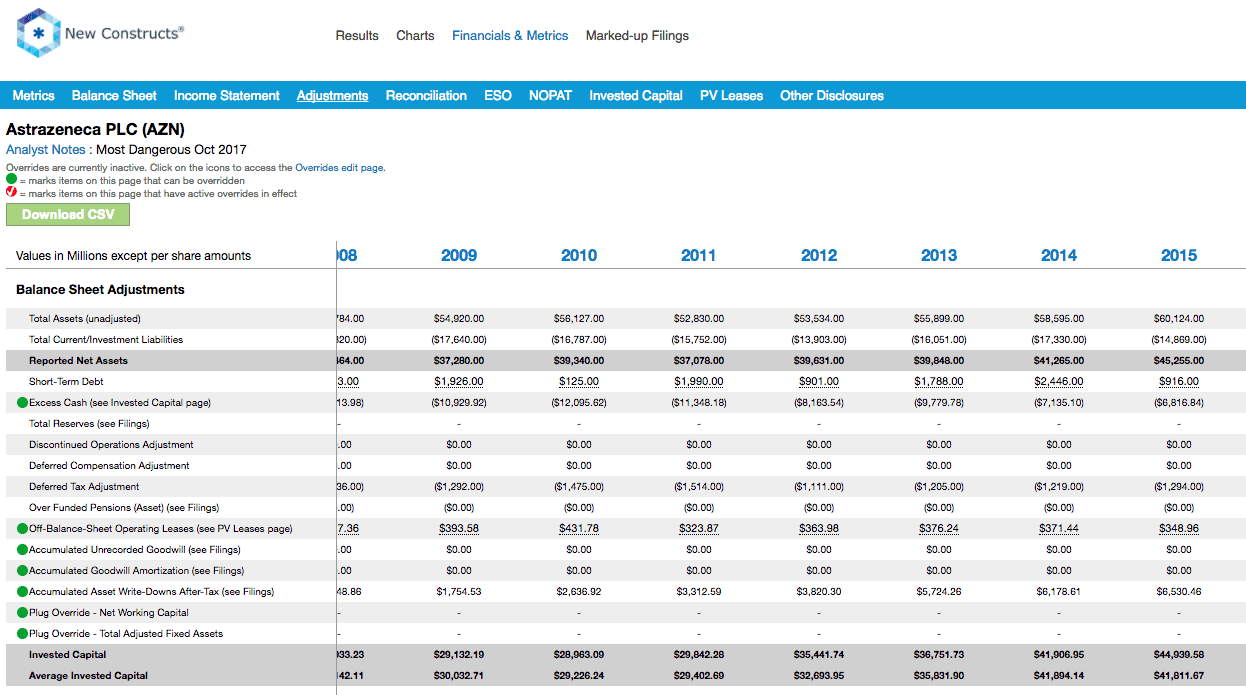Click the 2014 year column header
The height and width of the screenshot is (695, 1246).
click(1059, 256)
